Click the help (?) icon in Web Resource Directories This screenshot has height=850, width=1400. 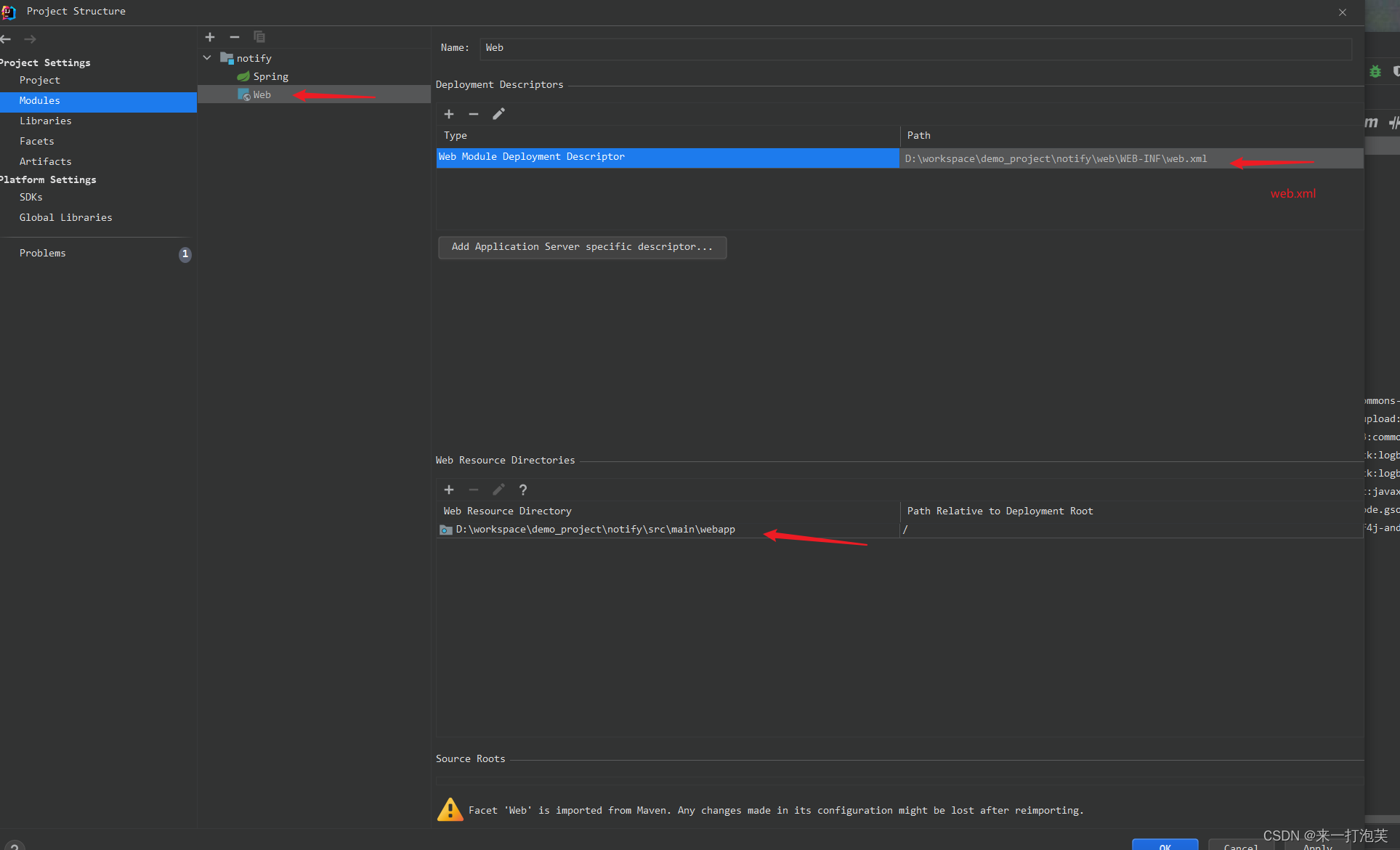[523, 489]
